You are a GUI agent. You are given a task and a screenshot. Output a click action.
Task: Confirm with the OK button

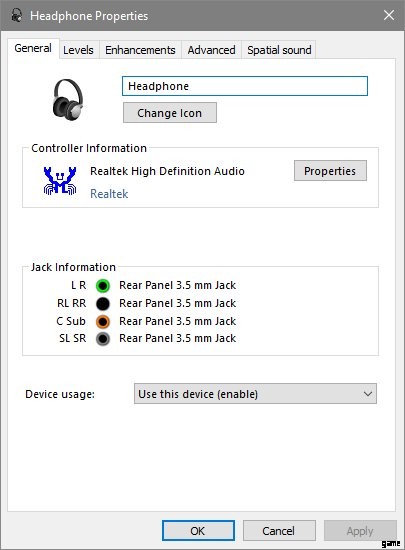tap(198, 531)
